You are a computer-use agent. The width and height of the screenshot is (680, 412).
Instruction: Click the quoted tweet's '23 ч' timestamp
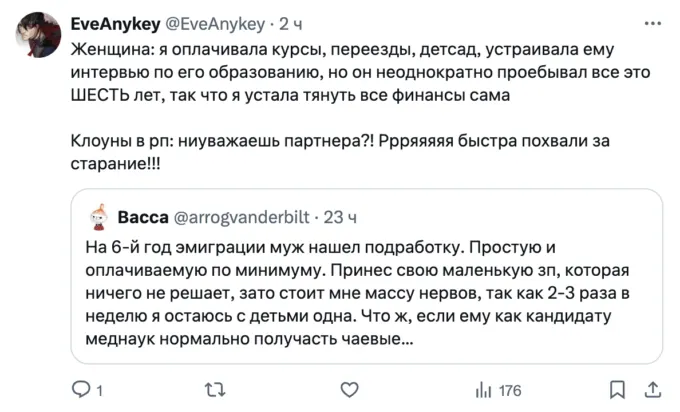[344, 216]
